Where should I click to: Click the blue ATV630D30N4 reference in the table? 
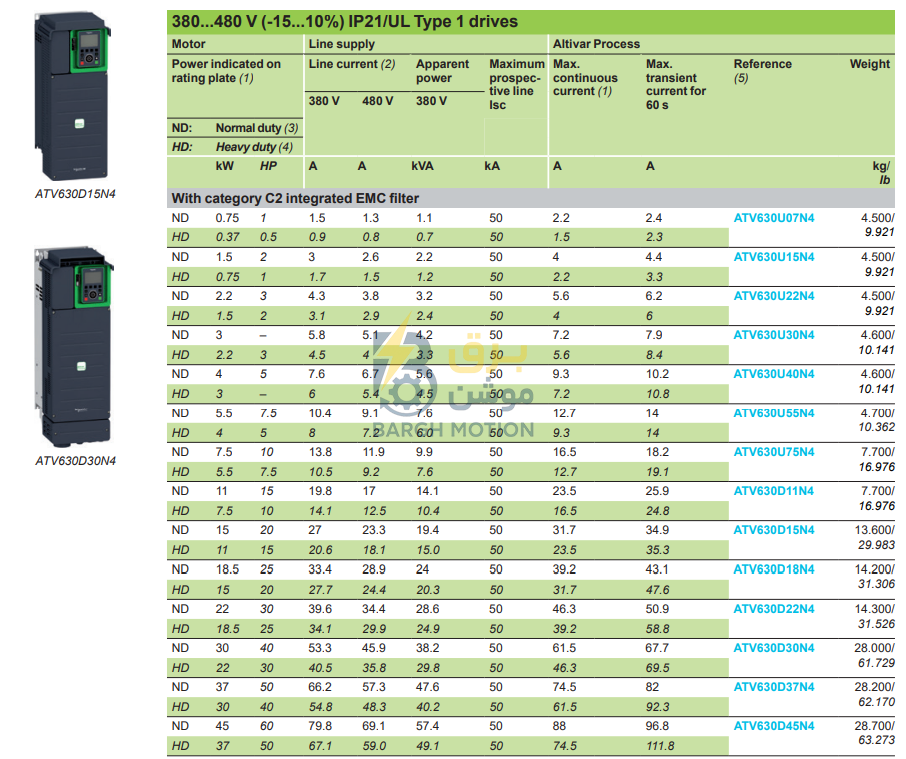774,648
